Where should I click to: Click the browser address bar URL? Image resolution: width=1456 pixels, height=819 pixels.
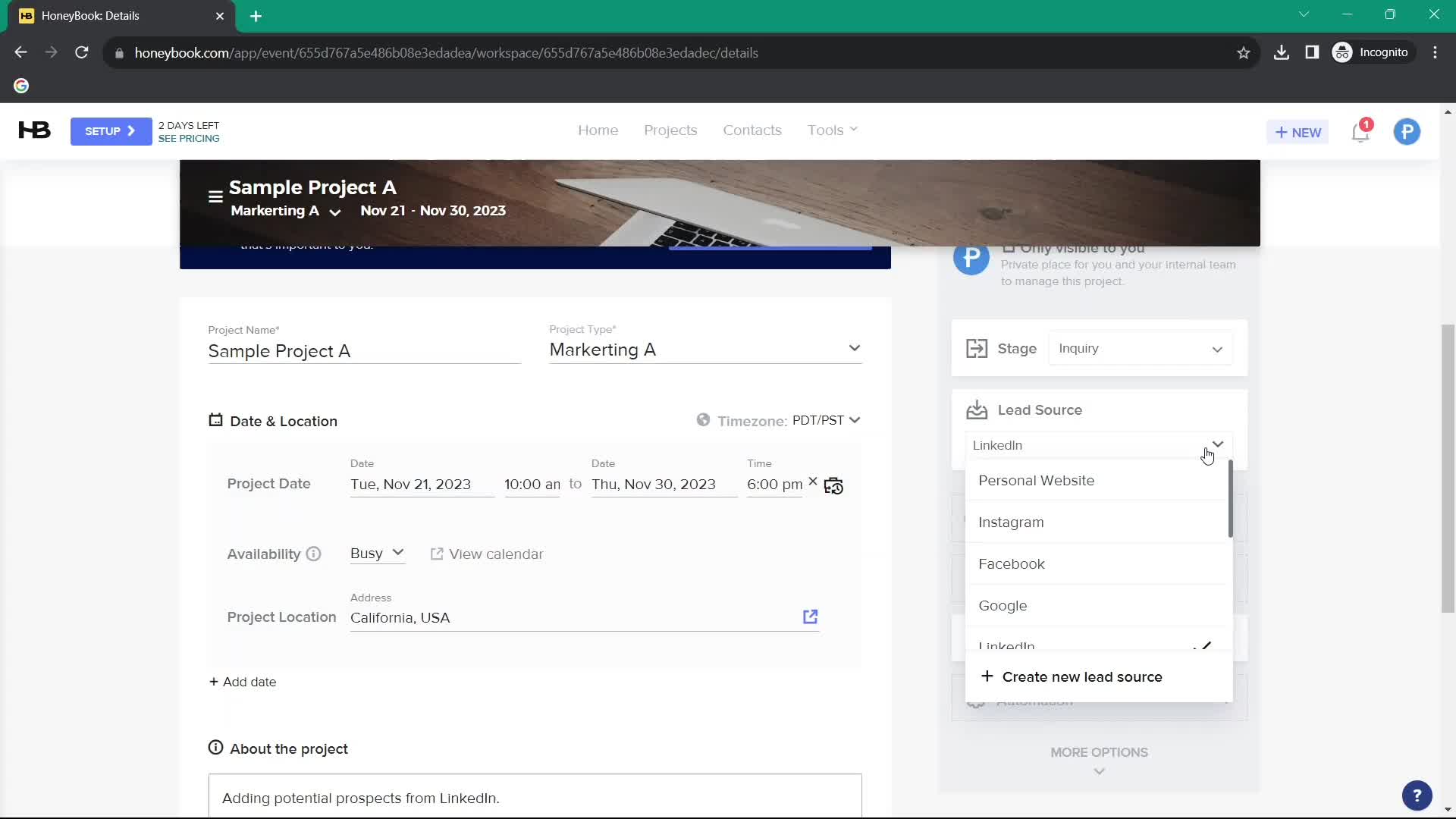446,53
